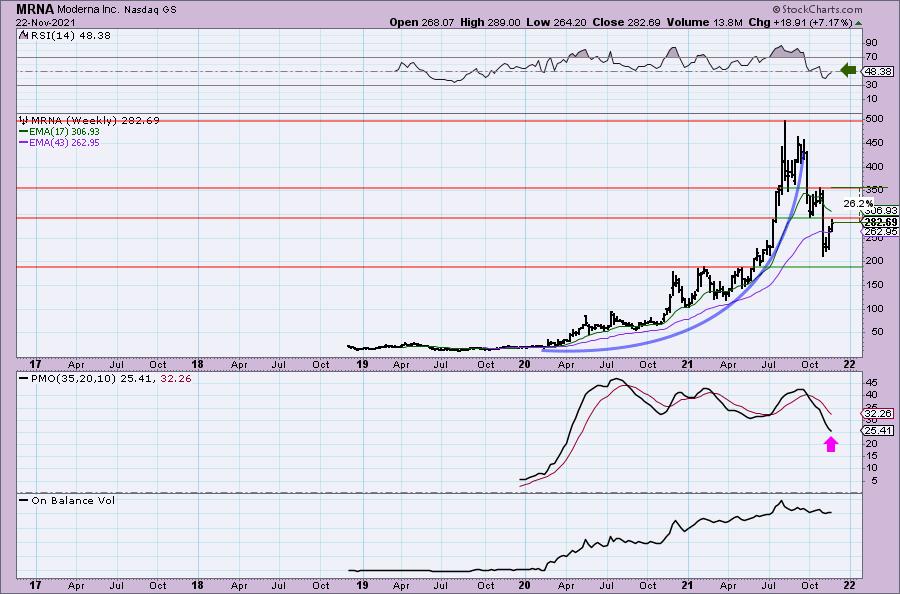Click the 18 year label on the bottom axis
Image resolution: width=900 pixels, height=594 pixels.
tap(197, 585)
